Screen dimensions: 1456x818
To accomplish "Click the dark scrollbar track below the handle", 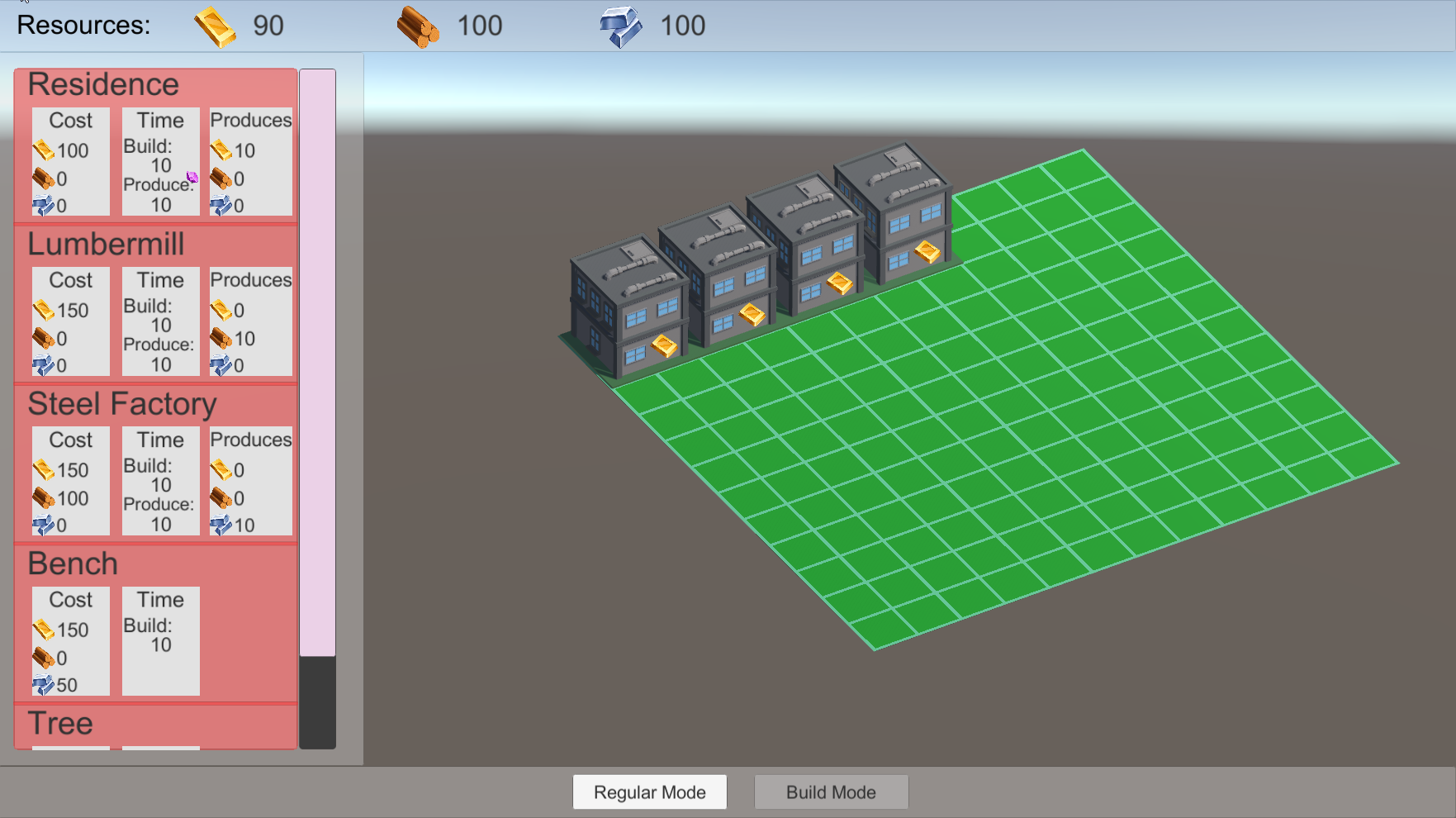I will [x=318, y=703].
